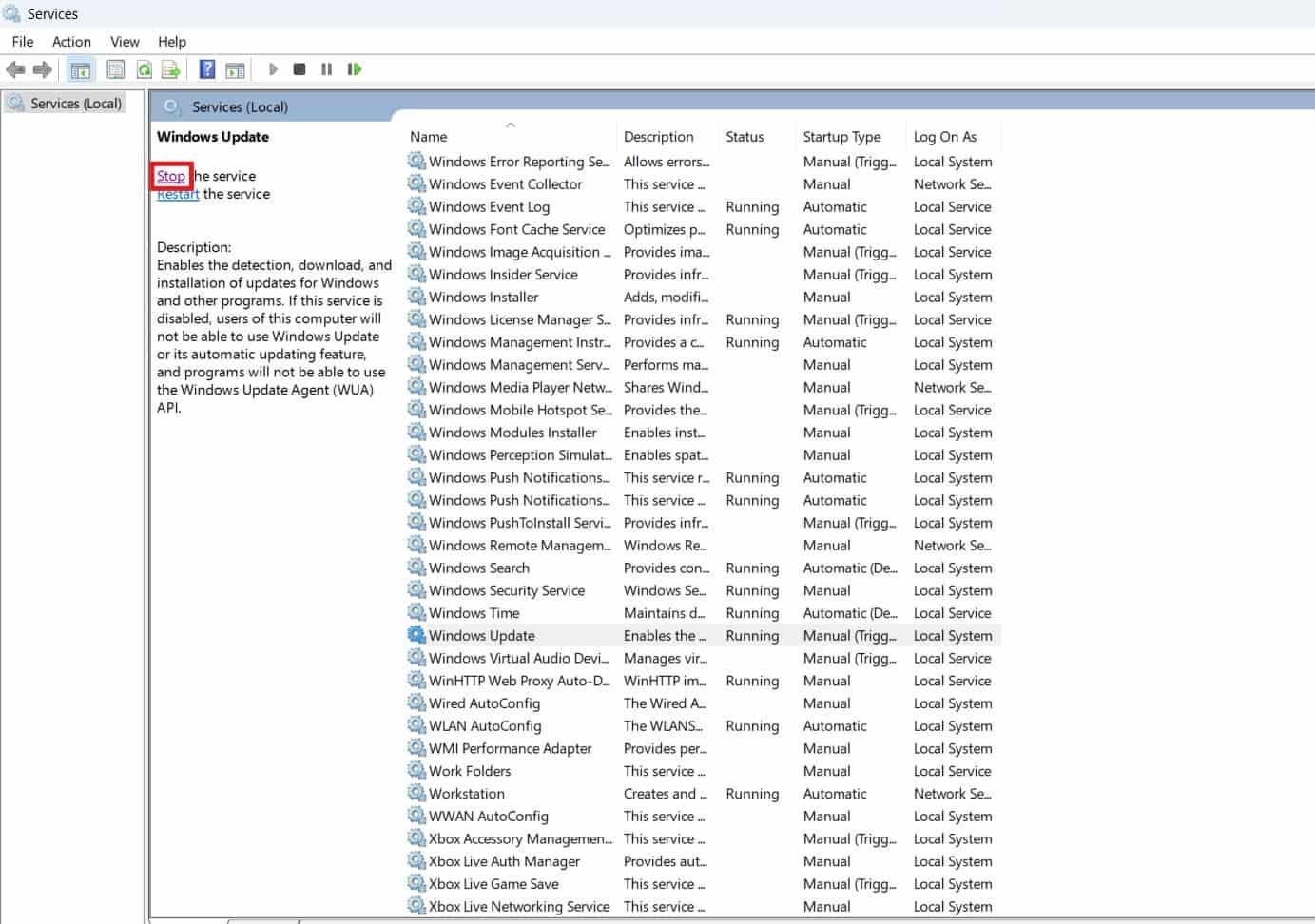Click the Stop the service link
This screenshot has height=924, width=1315.
(x=171, y=176)
